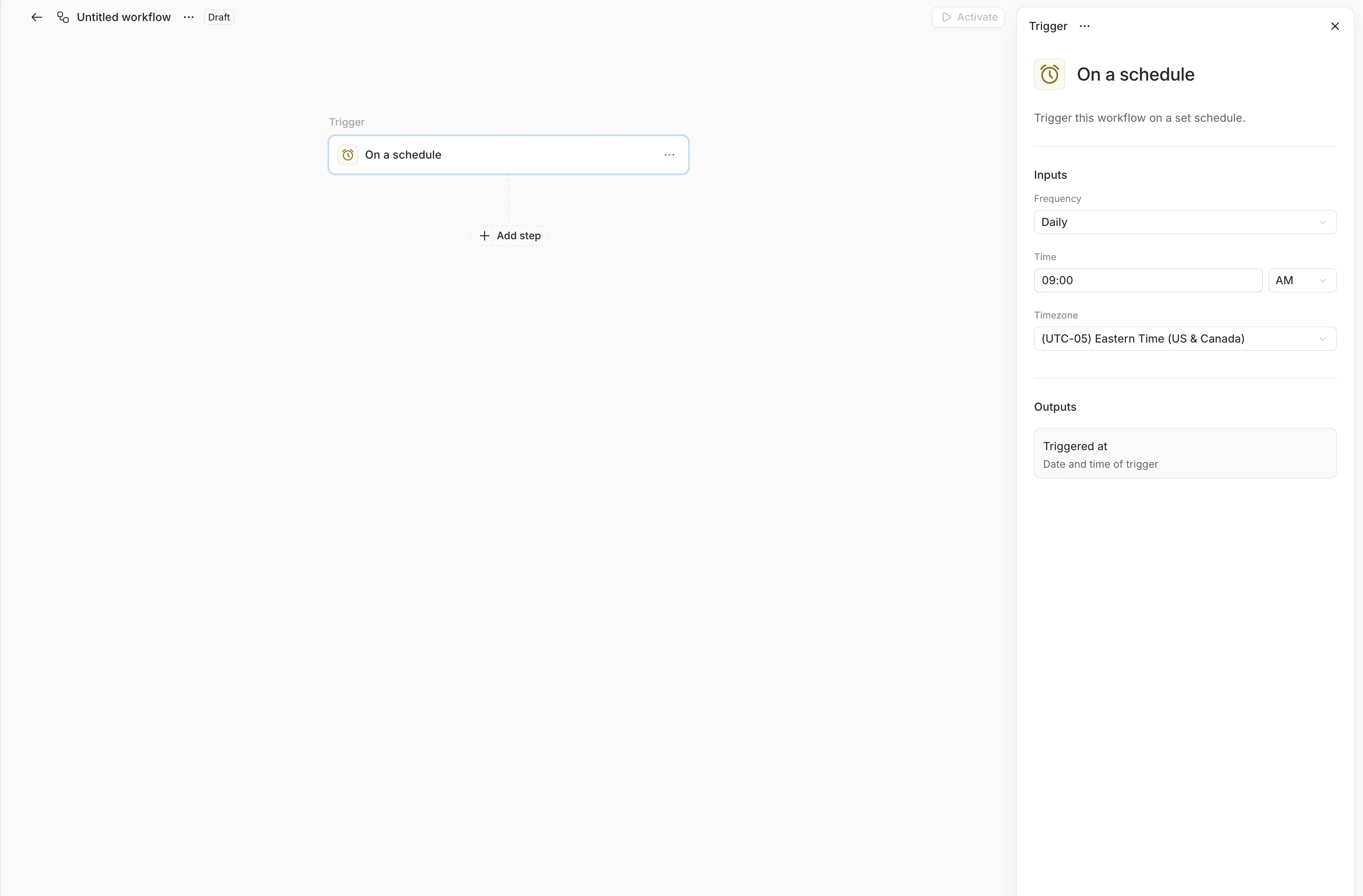This screenshot has height=896, width=1363.
Task: Click the Draft status badge
Action: tap(219, 17)
